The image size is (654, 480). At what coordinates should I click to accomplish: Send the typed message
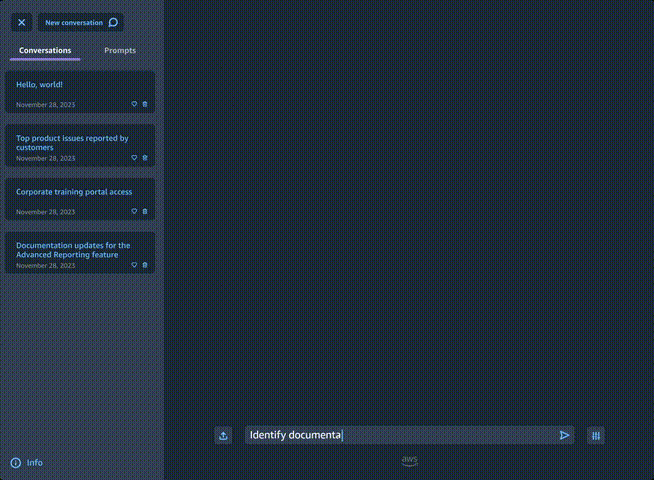564,435
